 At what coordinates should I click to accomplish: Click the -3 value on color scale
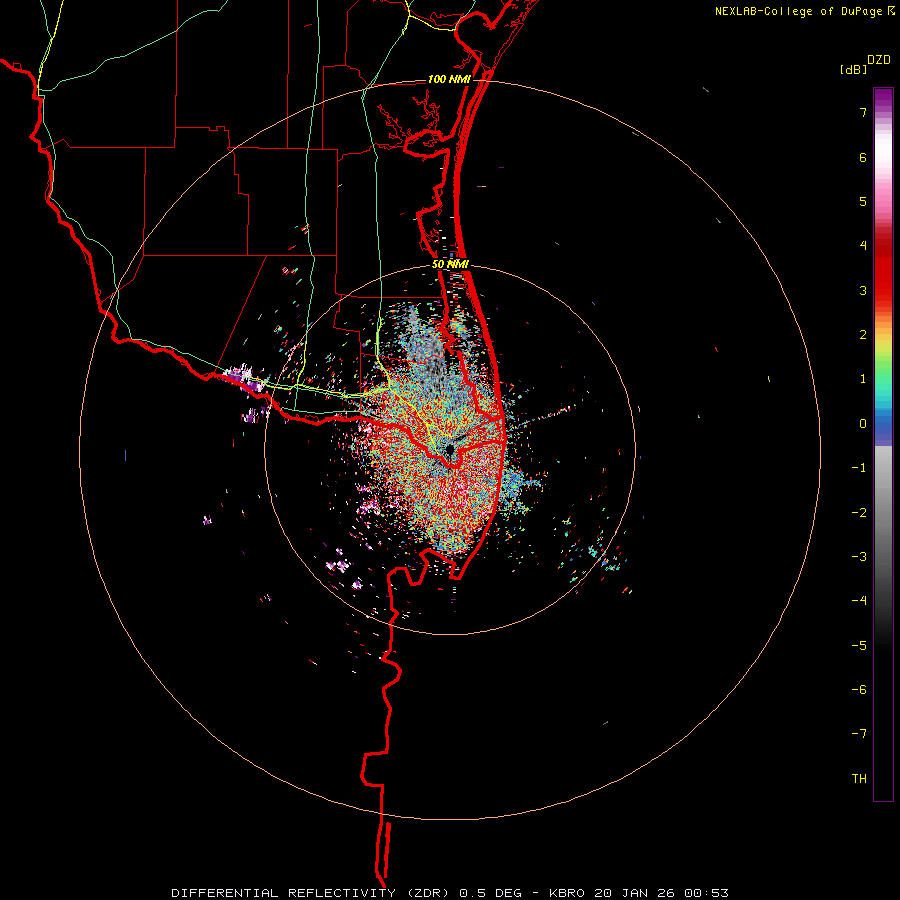click(x=859, y=557)
